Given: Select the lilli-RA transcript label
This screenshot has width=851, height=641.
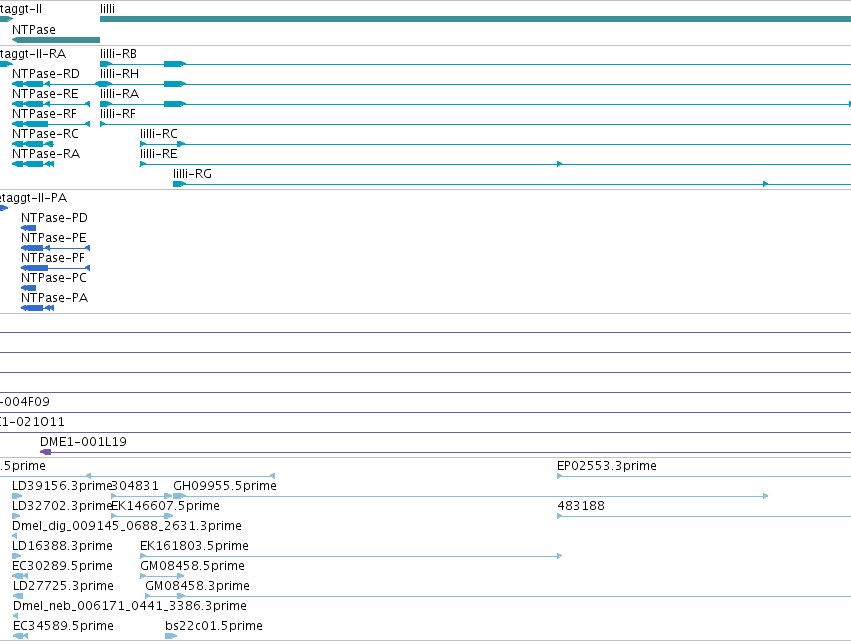Looking at the screenshot, I should point(119,94).
